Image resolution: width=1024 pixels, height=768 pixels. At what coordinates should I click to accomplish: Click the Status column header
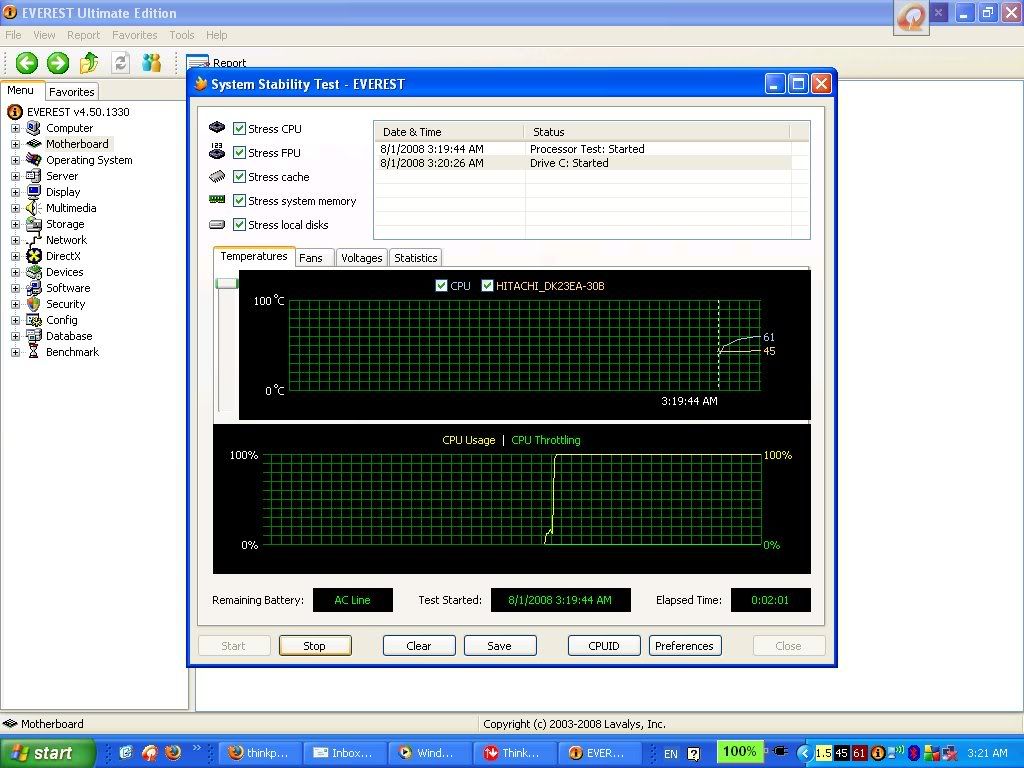coord(657,132)
